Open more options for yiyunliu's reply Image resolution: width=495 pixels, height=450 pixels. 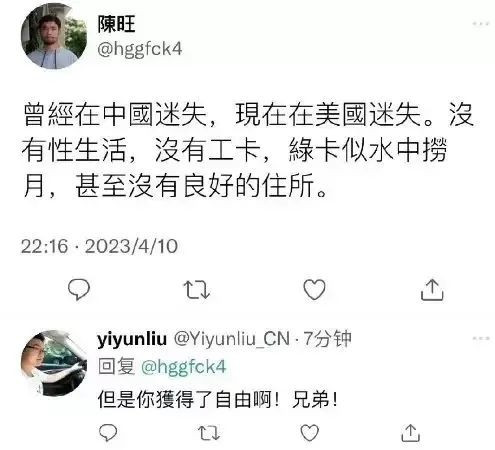pos(481,338)
